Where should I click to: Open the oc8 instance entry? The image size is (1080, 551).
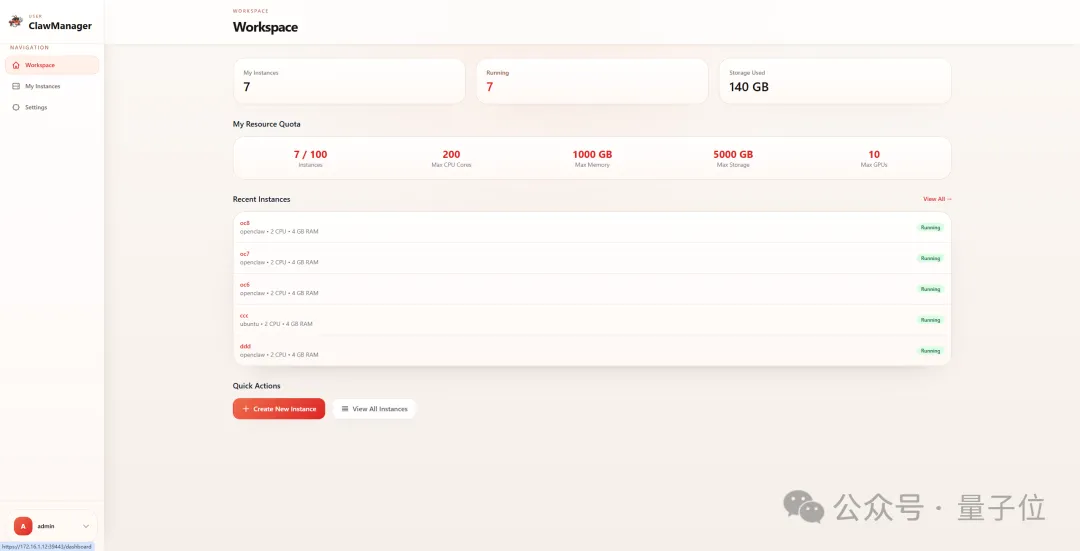(245, 223)
